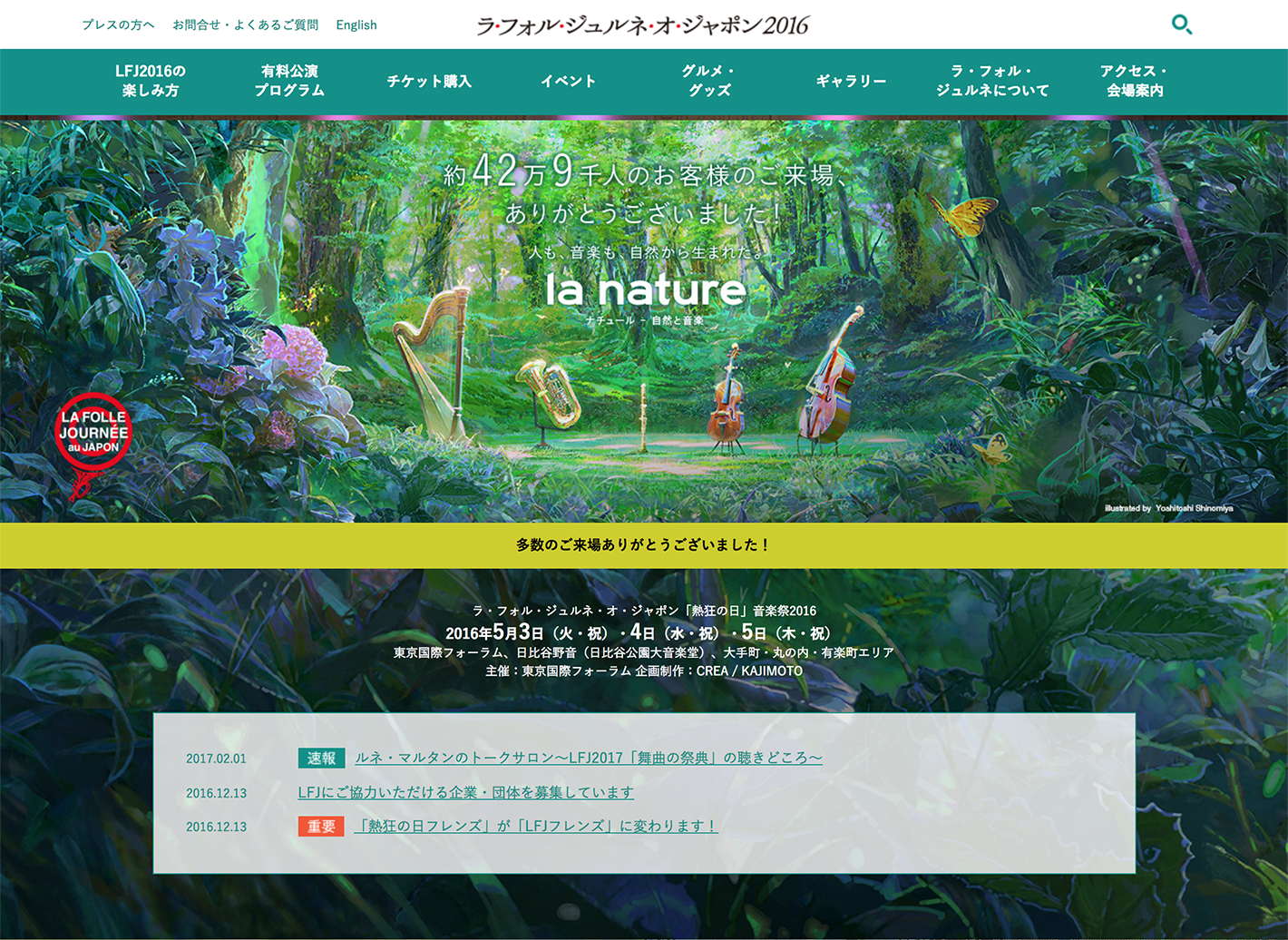1288x940 pixels.
Task: Click the ラ・フォル・ジュルネ・オ・ジャポン2016 site title
Action: 643,25
